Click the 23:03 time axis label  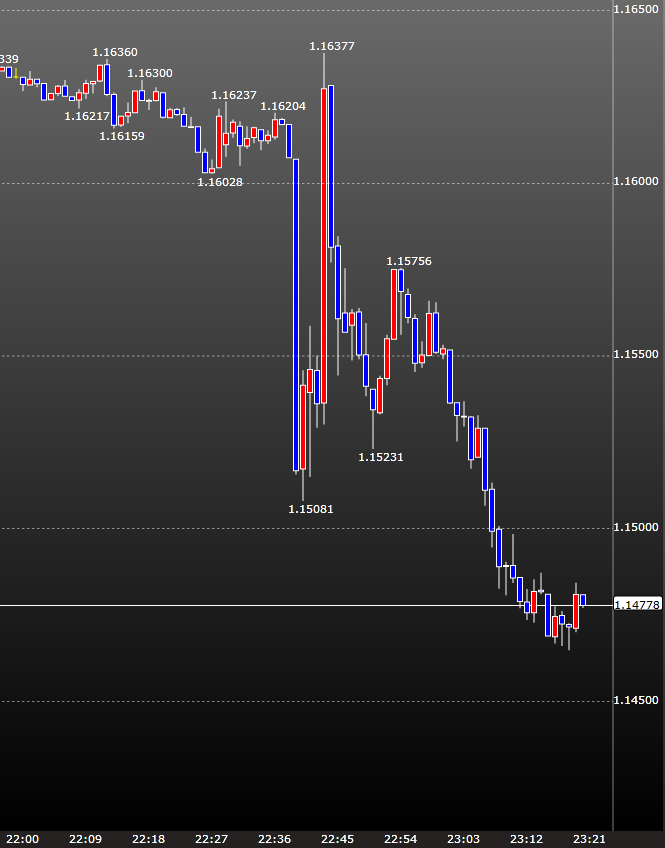pos(463,839)
